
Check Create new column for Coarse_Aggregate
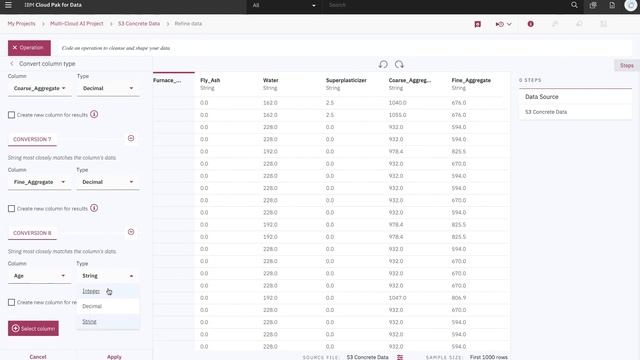point(11,115)
